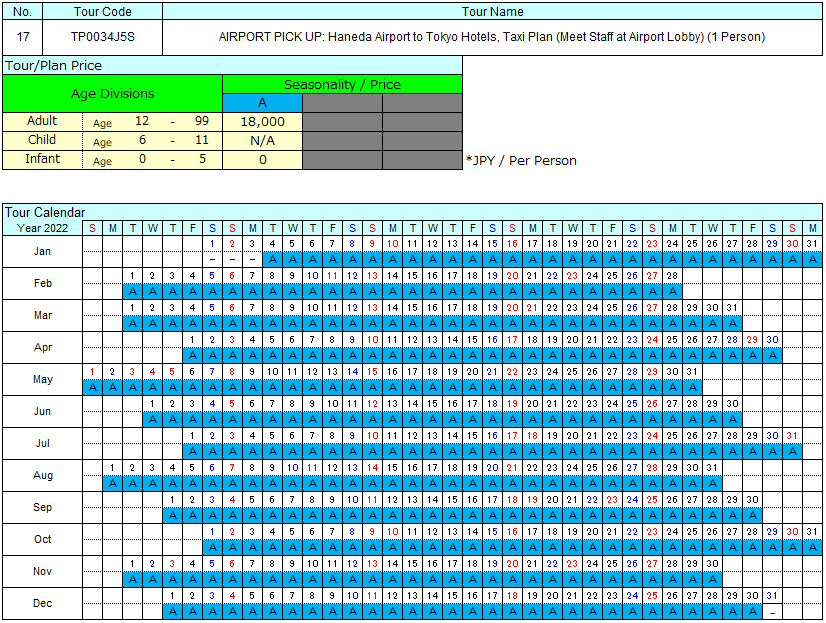Select tour number 17 cell
The image size is (826, 623).
click(x=23, y=37)
